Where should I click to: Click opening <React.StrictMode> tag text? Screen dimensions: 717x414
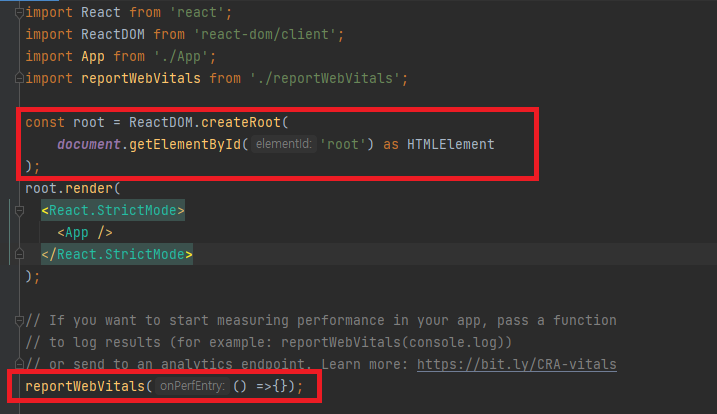(113, 210)
